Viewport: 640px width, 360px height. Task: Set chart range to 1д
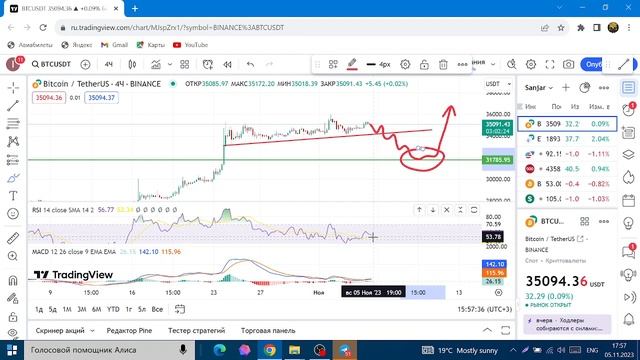pyautogui.click(x=39, y=309)
